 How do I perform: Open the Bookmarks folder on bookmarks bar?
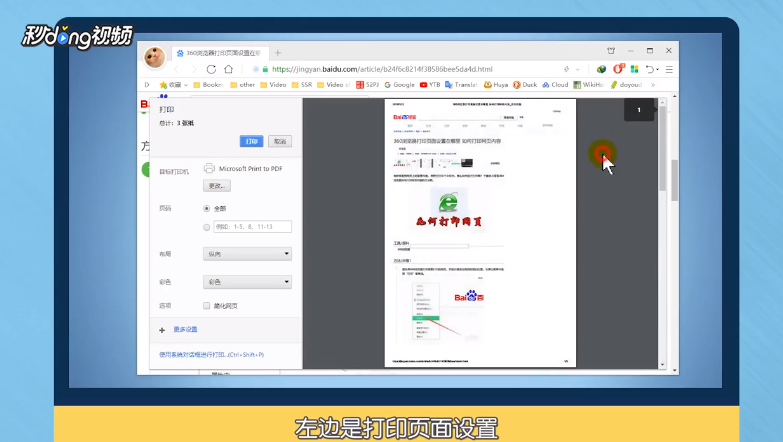pos(208,85)
